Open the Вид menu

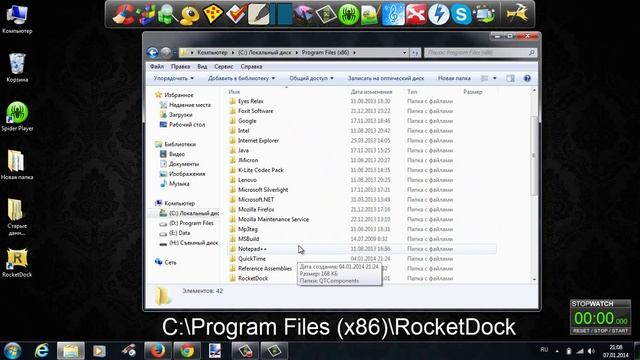click(202, 67)
